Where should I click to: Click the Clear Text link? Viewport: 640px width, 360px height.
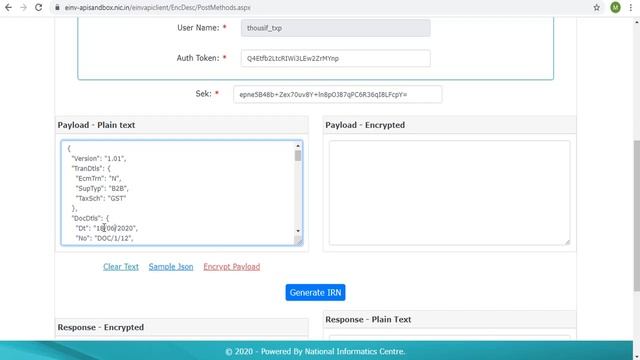[x=121, y=267]
